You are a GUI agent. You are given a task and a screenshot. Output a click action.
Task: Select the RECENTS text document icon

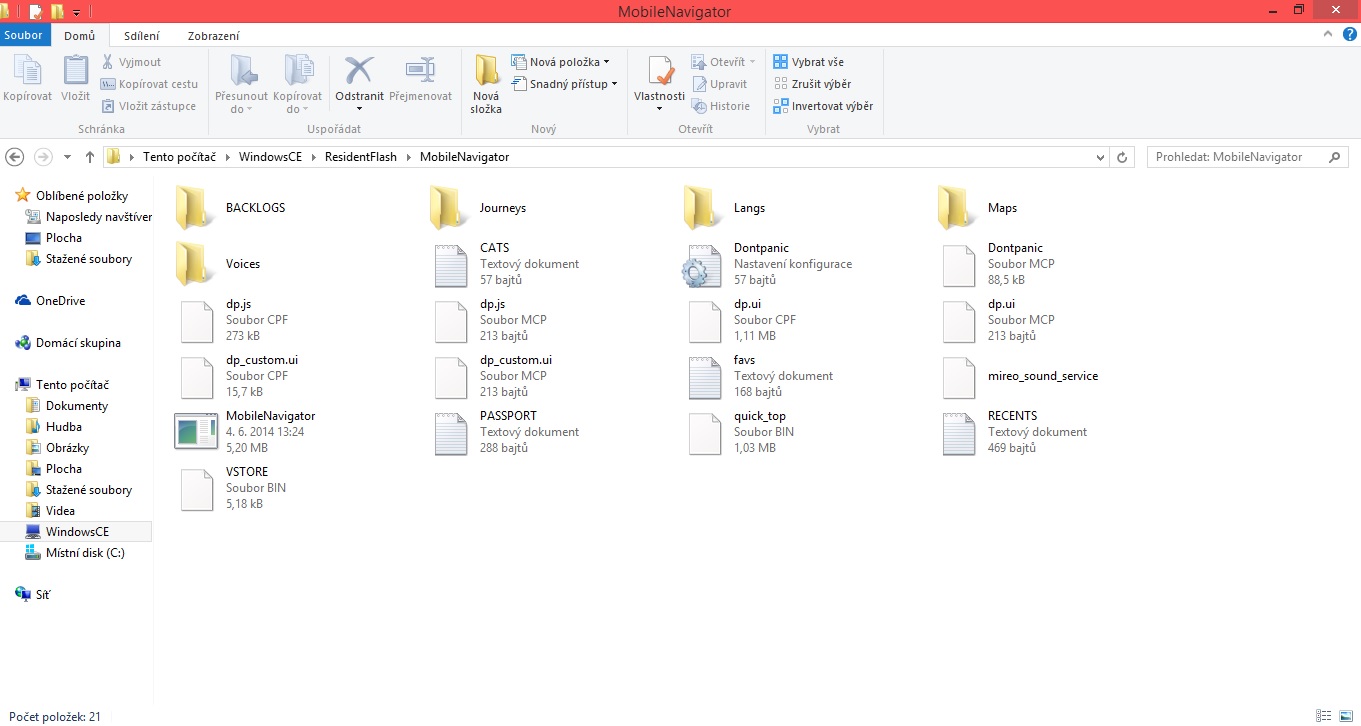pos(959,434)
